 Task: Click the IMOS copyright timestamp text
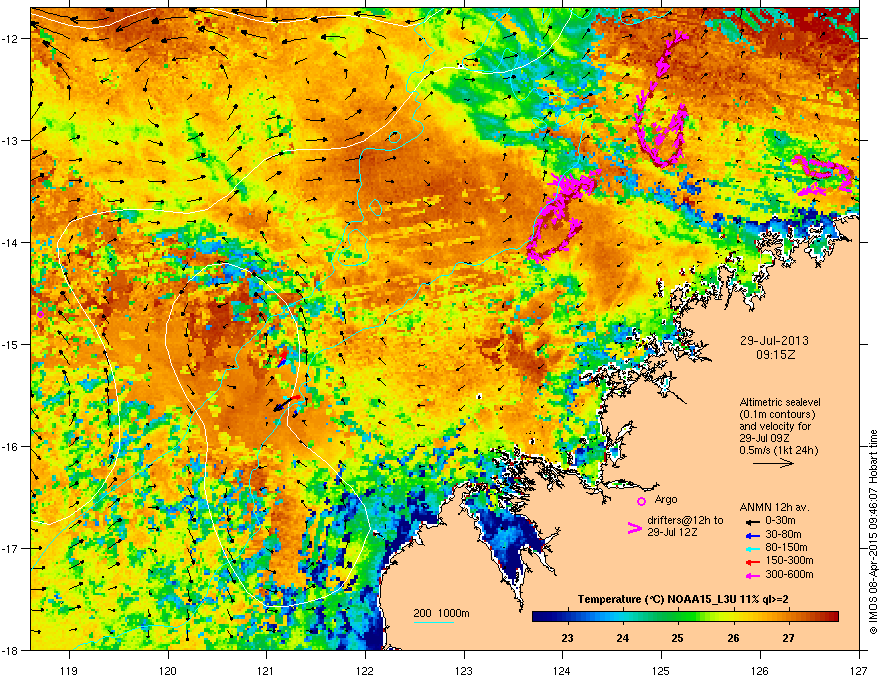coord(873,531)
